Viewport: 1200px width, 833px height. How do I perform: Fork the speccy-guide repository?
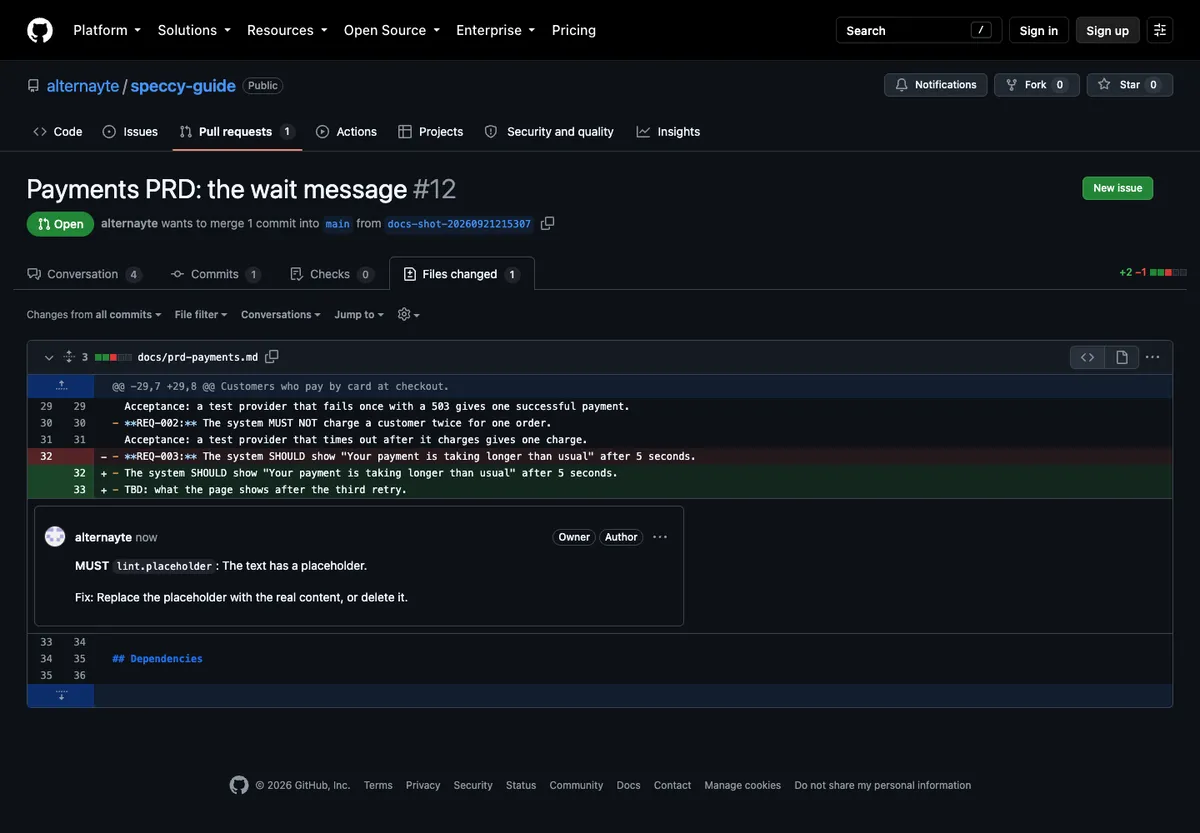1037,85
